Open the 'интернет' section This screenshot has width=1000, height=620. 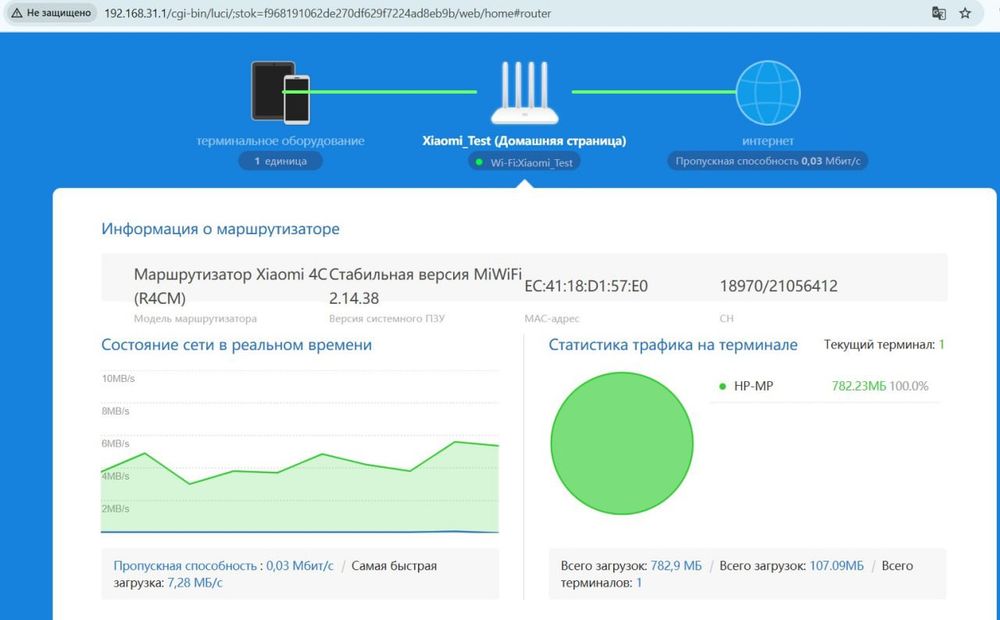pyautogui.click(x=768, y=140)
